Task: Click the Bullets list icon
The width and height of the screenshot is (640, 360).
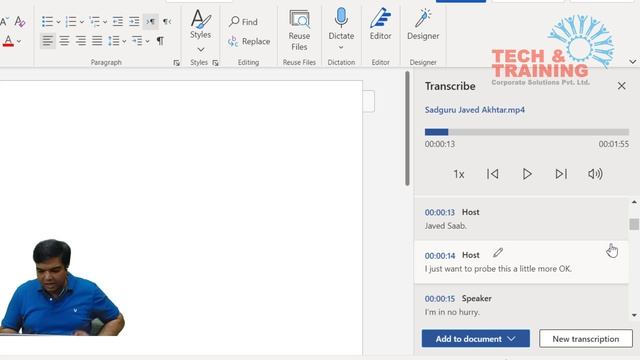Action: (x=47, y=22)
